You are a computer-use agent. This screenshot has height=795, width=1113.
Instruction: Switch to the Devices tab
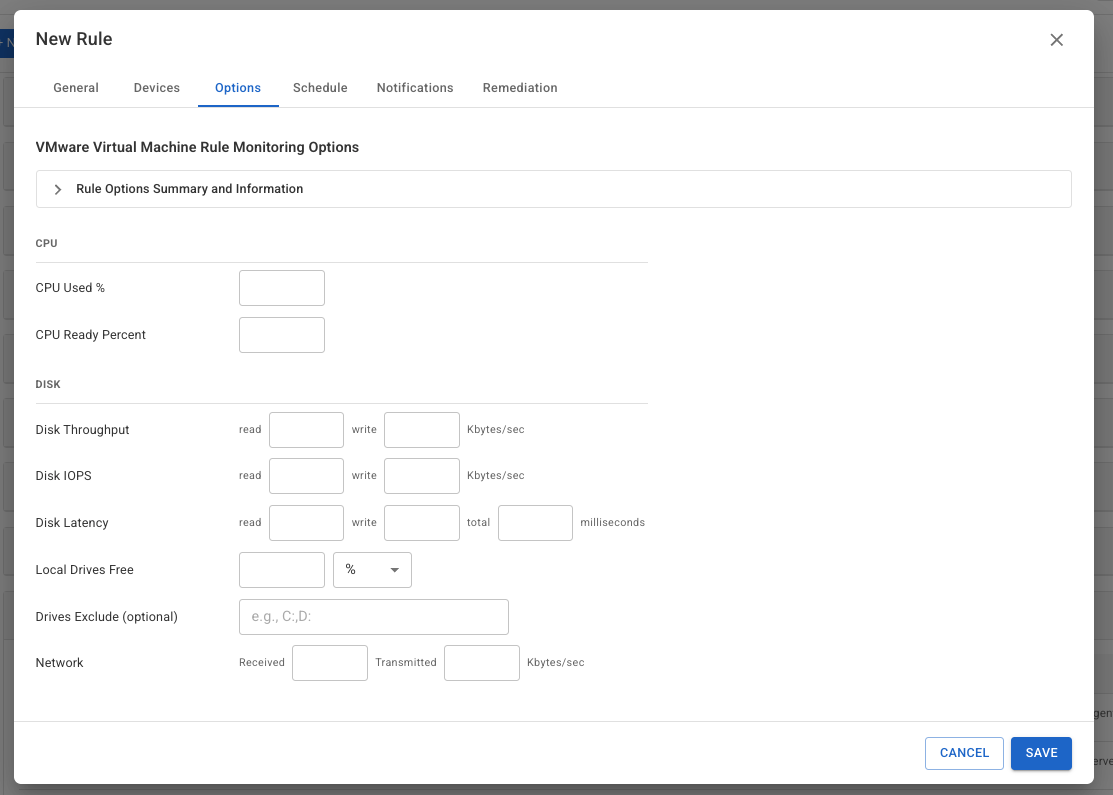(157, 88)
